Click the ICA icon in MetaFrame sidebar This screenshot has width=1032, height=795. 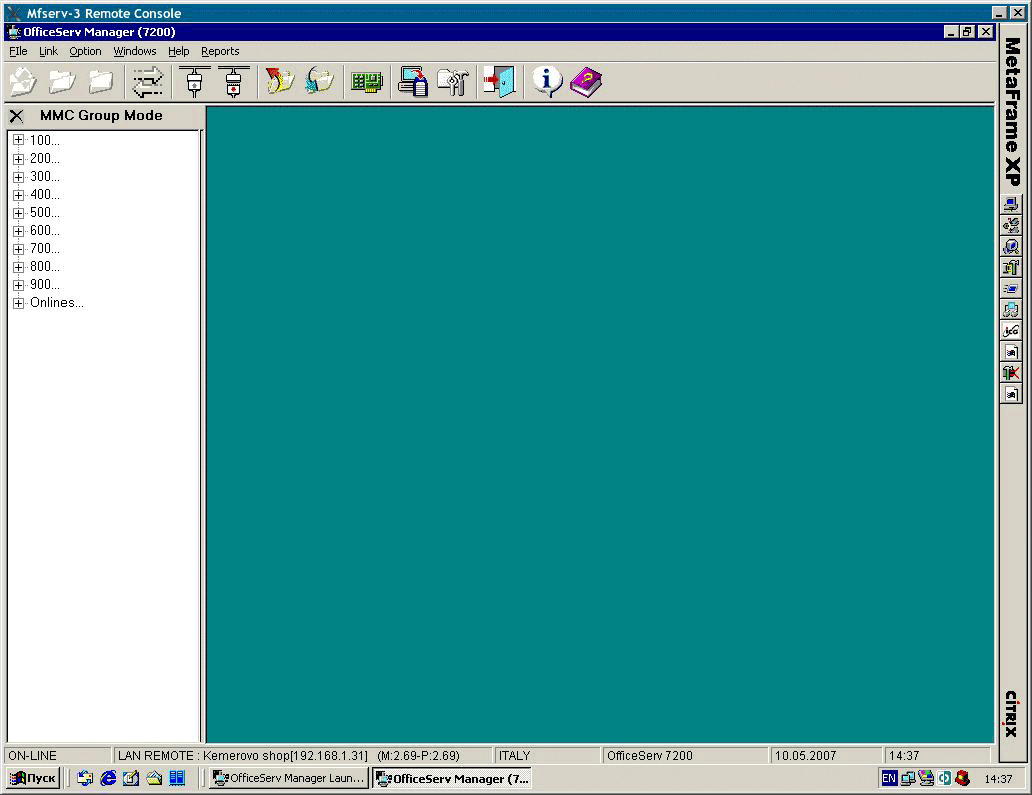tap(1012, 330)
